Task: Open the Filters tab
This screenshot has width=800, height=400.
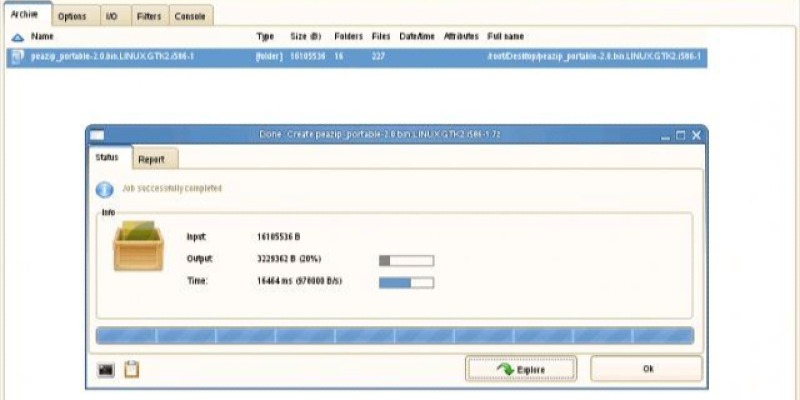Action: click(147, 17)
